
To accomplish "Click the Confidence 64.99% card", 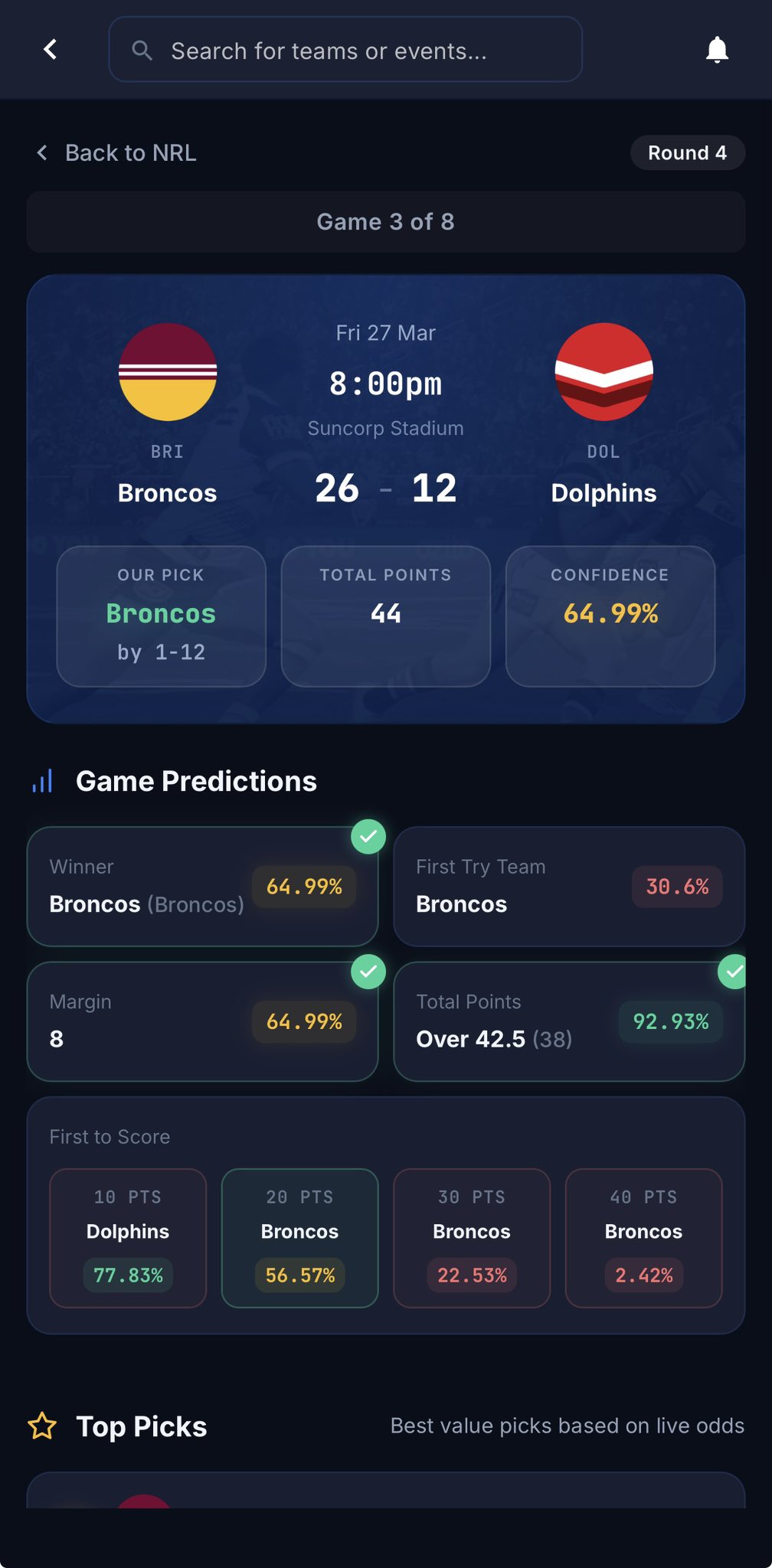I will coord(610,616).
